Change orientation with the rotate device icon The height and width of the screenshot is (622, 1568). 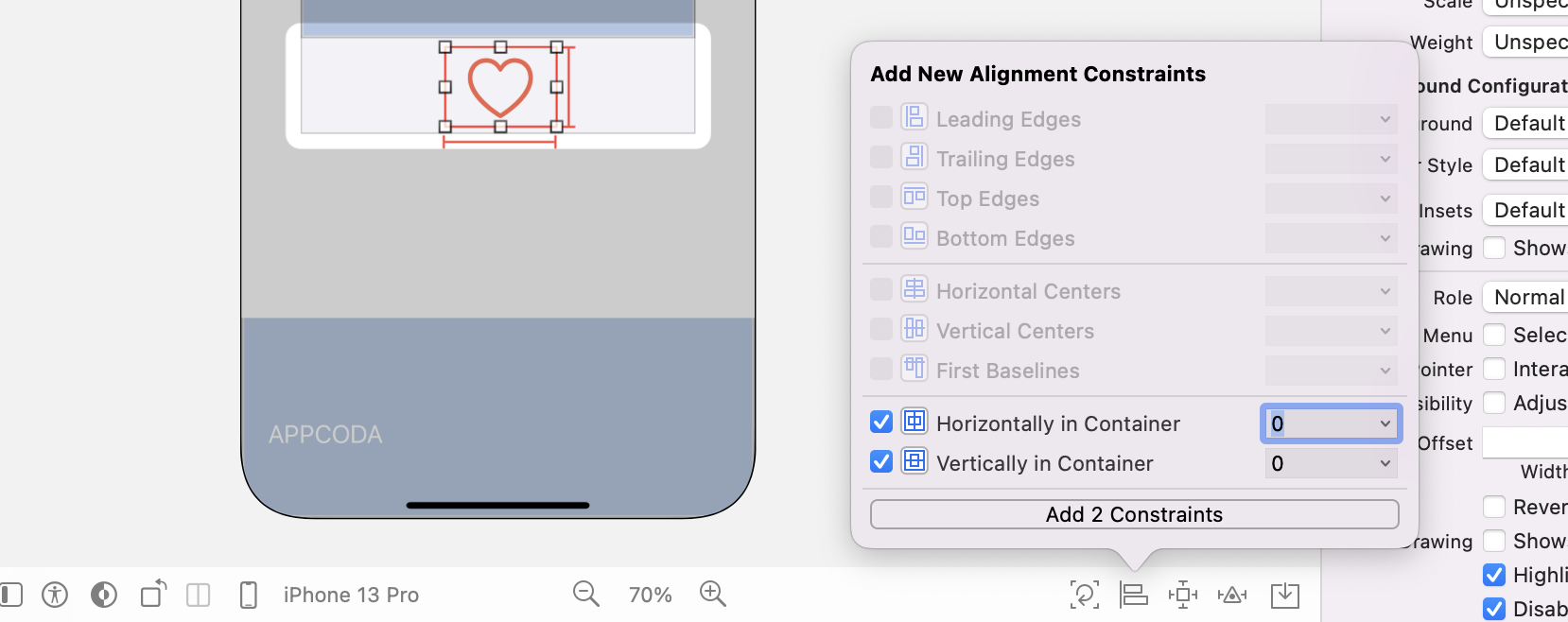[153, 594]
